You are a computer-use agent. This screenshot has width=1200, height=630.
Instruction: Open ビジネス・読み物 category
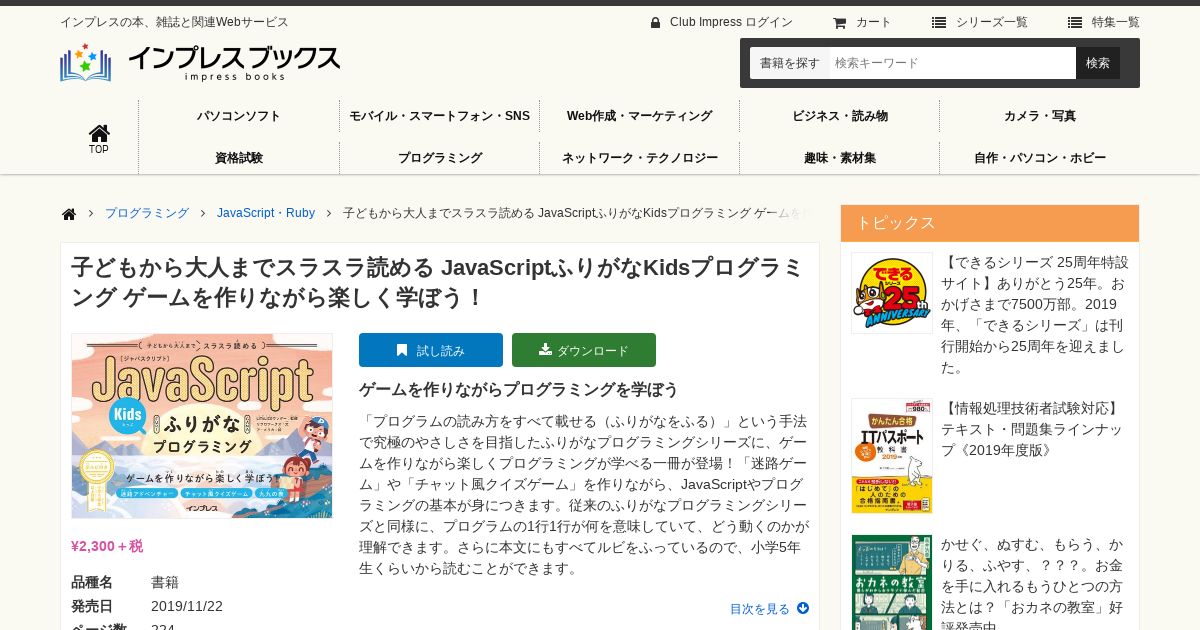click(x=839, y=116)
